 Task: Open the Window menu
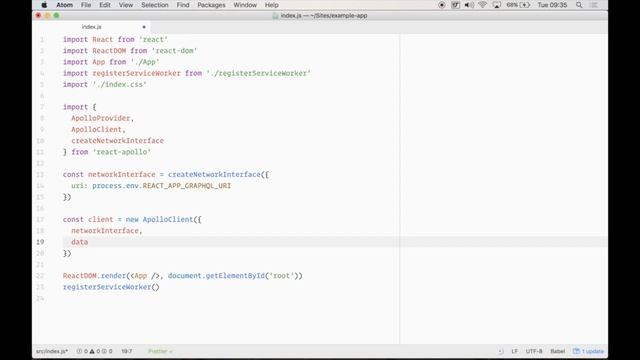point(245,5)
